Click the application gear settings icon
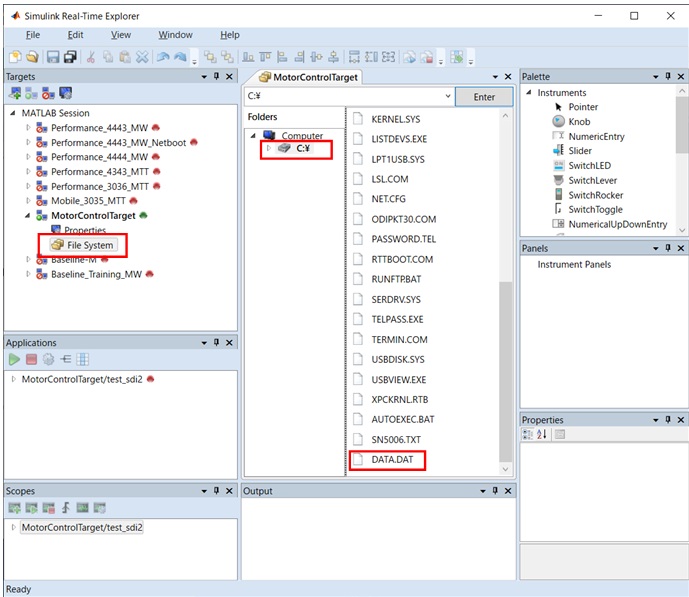The image size is (689, 597). tap(48, 359)
